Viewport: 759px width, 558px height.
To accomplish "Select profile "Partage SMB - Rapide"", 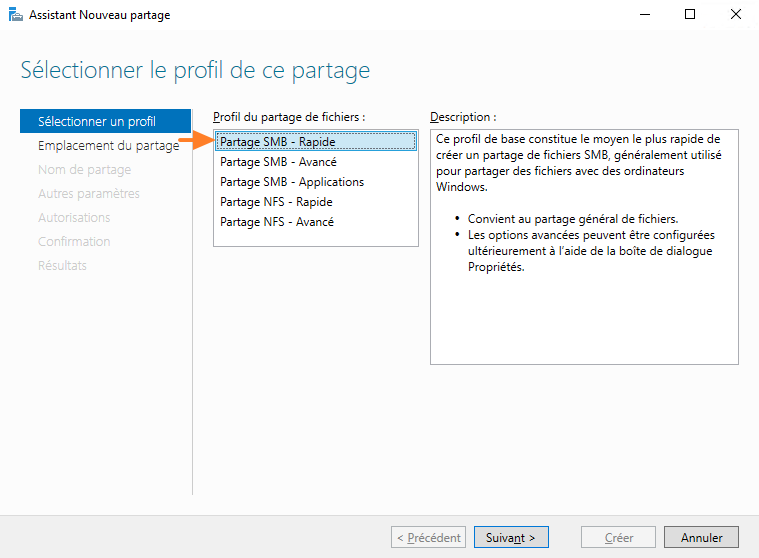I will point(316,142).
